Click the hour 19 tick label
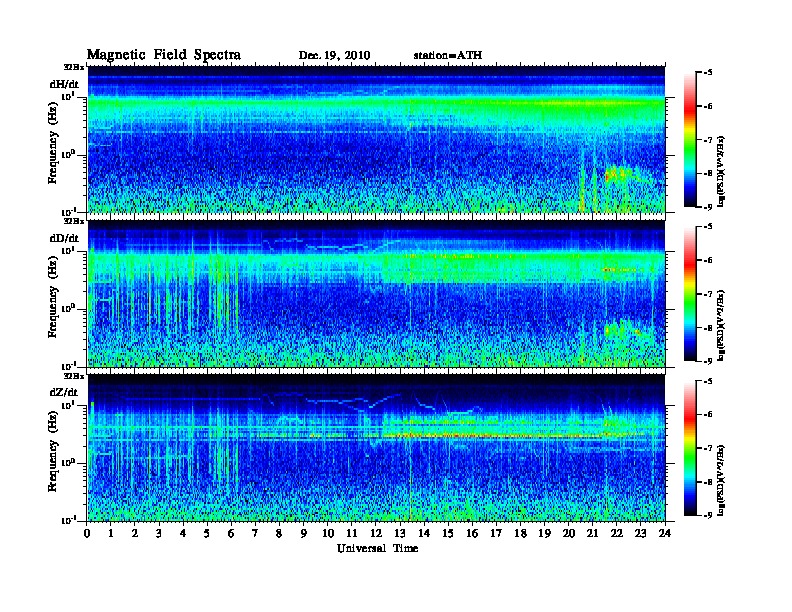 point(544,533)
